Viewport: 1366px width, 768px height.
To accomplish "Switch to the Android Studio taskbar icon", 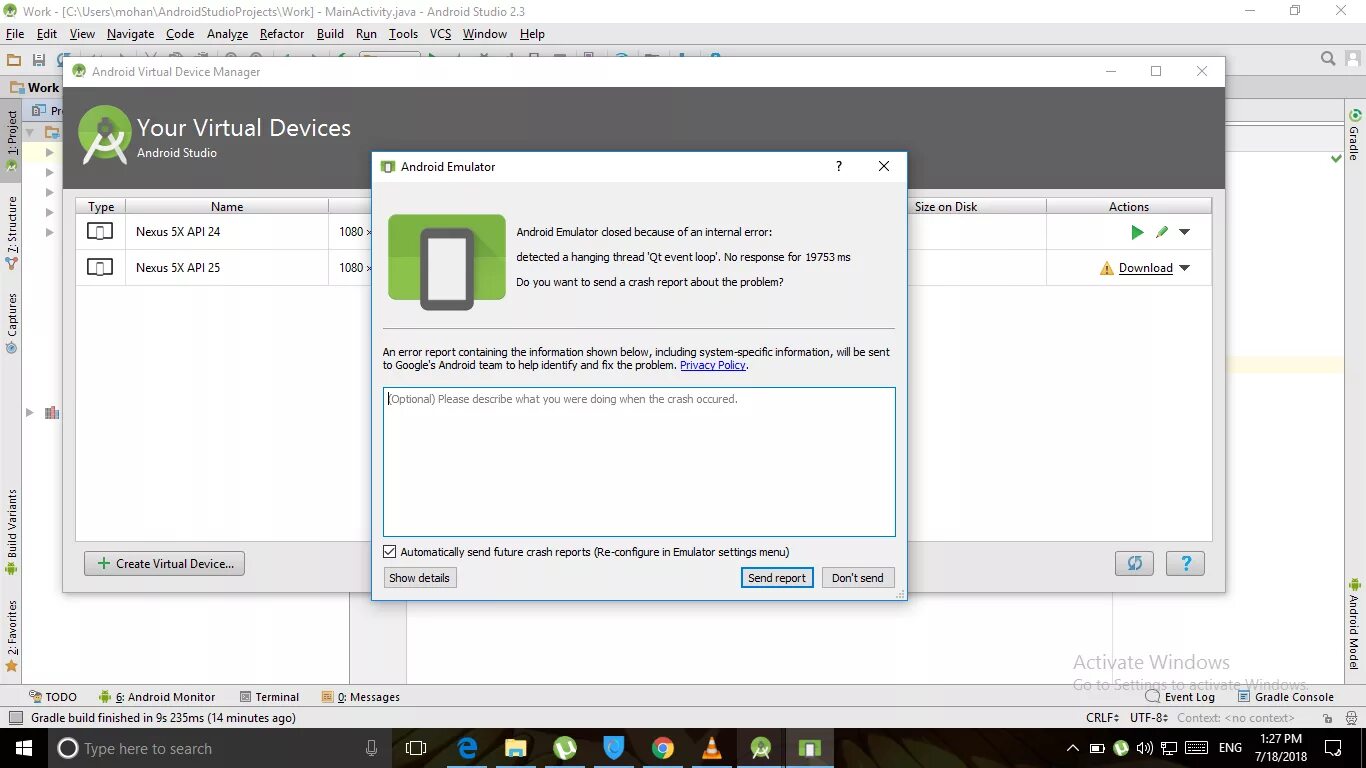I will click(760, 748).
